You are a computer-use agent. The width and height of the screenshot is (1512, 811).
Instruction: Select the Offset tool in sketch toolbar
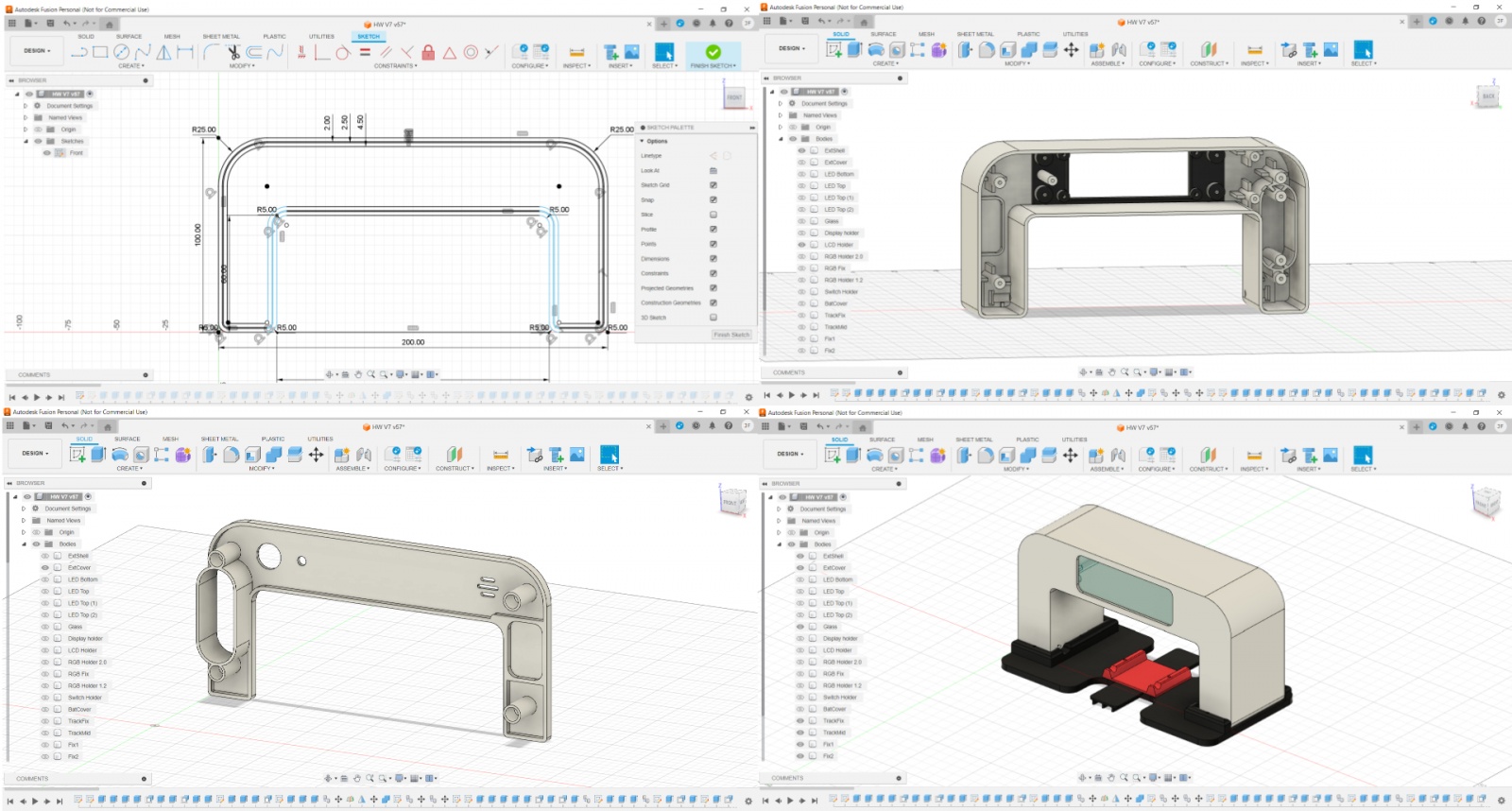(254, 52)
